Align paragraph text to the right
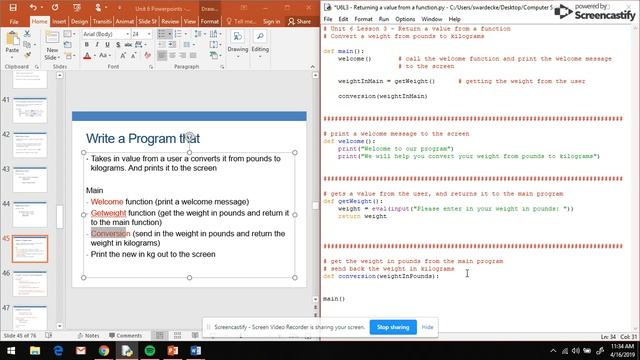The width and height of the screenshot is (640, 360). click(182, 55)
